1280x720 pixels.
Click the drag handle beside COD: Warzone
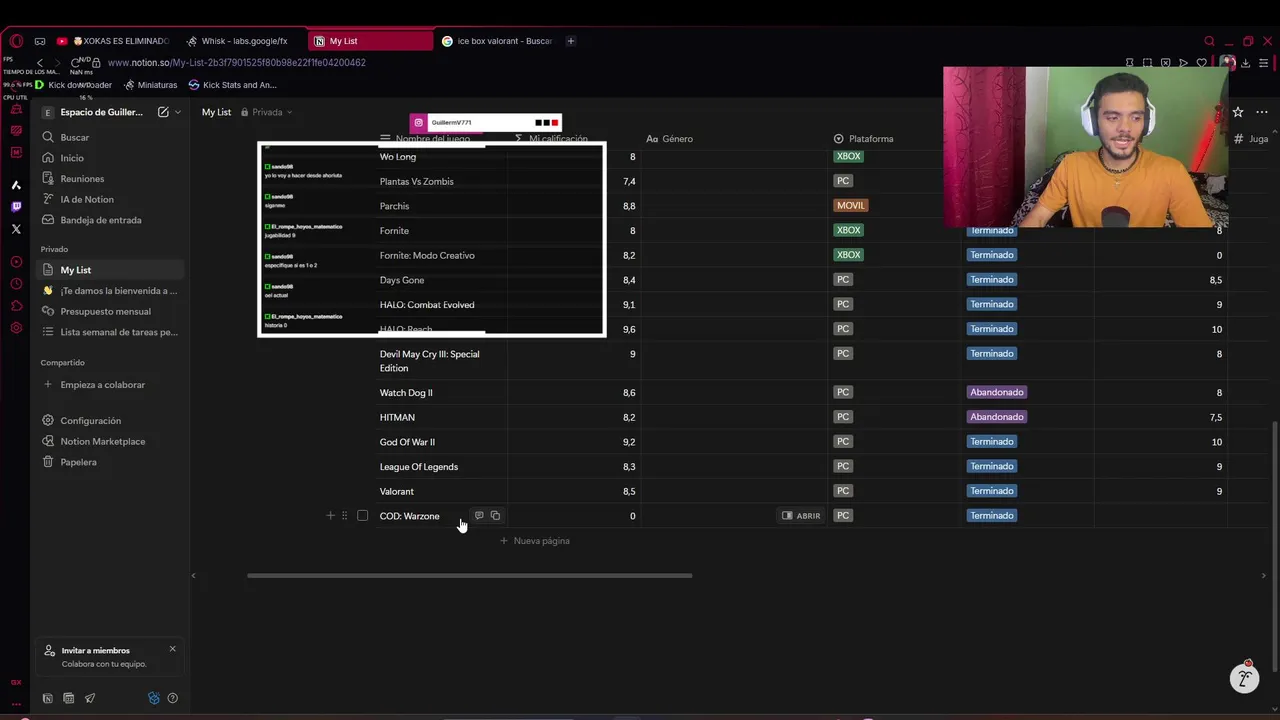344,516
